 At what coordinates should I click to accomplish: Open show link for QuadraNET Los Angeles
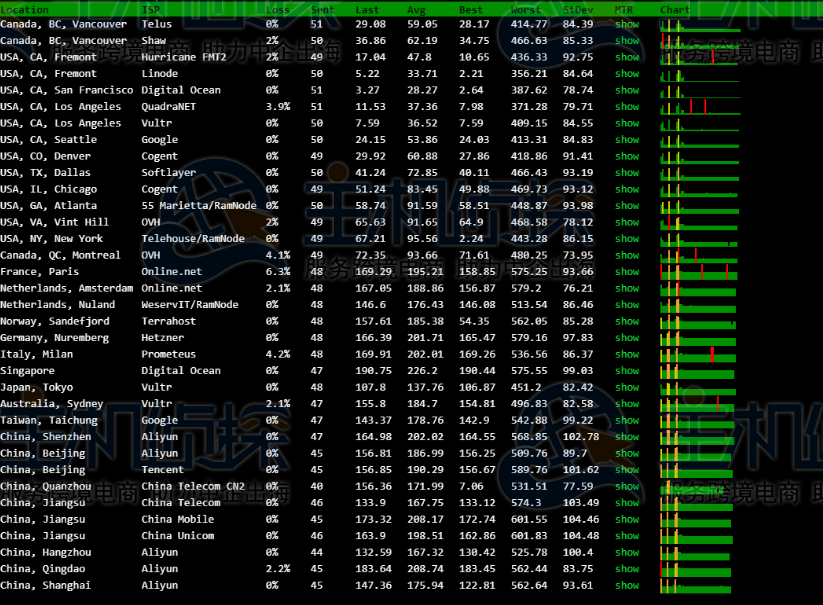coord(627,107)
